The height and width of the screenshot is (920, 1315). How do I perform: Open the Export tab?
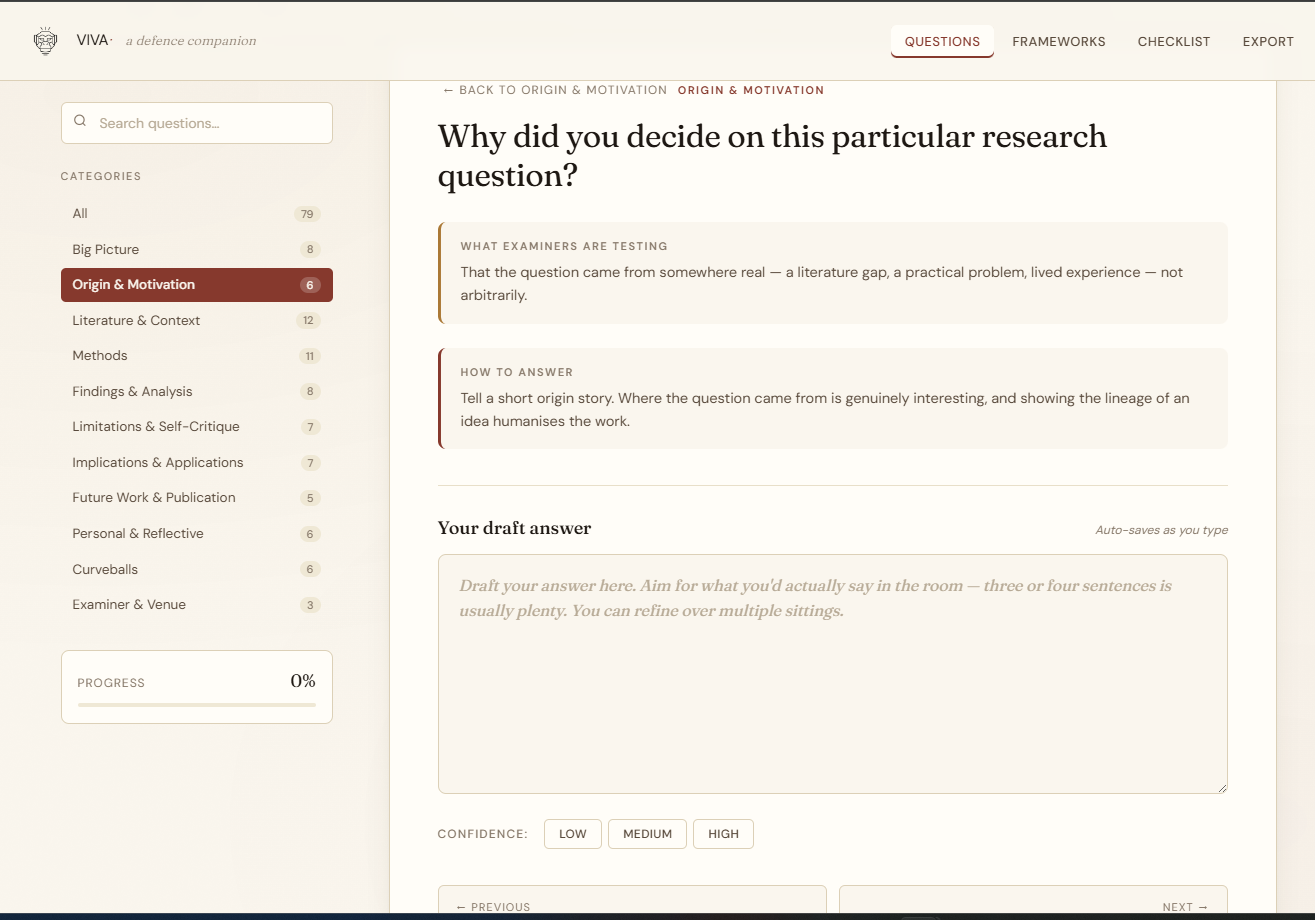pyautogui.click(x=1268, y=42)
